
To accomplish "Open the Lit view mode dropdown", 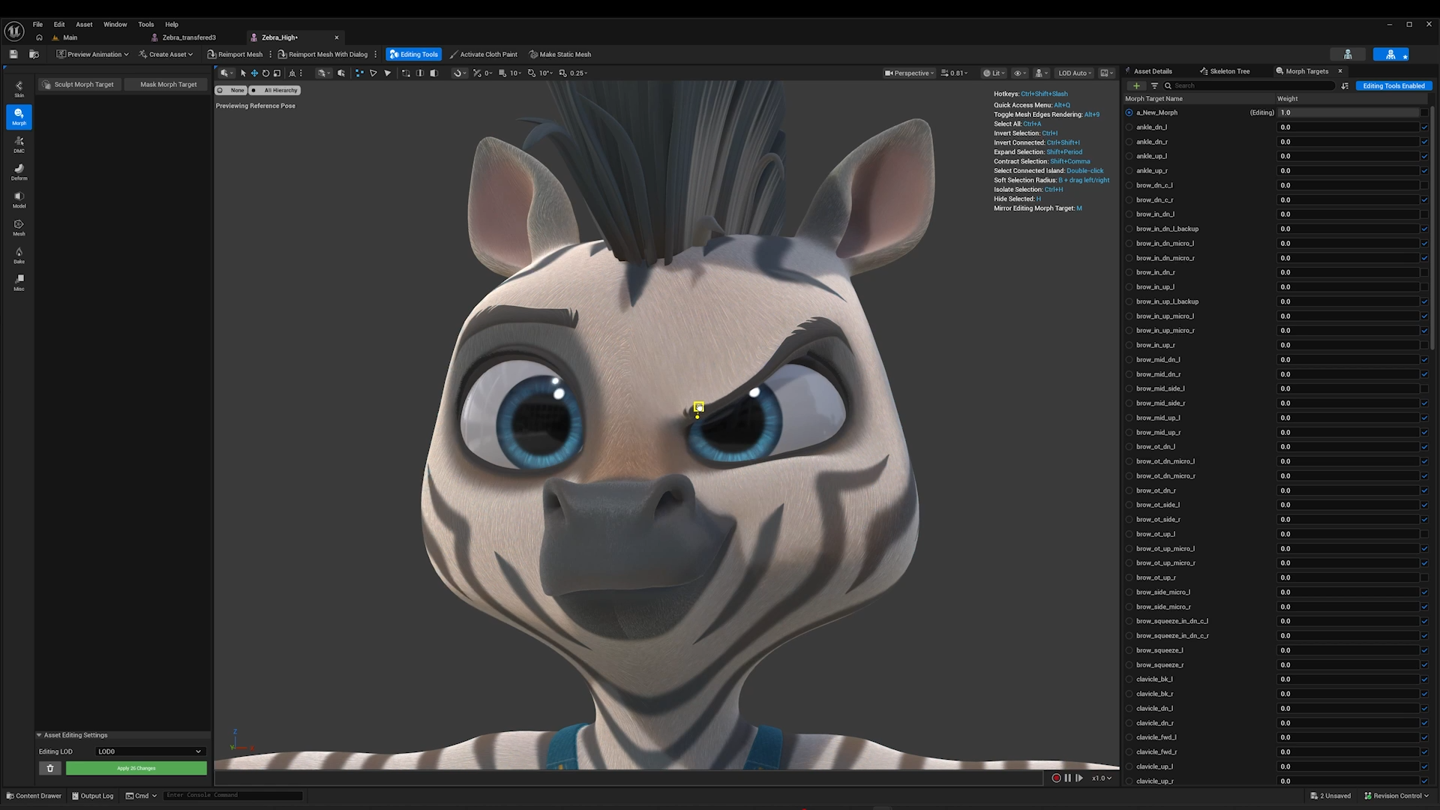I will [993, 73].
